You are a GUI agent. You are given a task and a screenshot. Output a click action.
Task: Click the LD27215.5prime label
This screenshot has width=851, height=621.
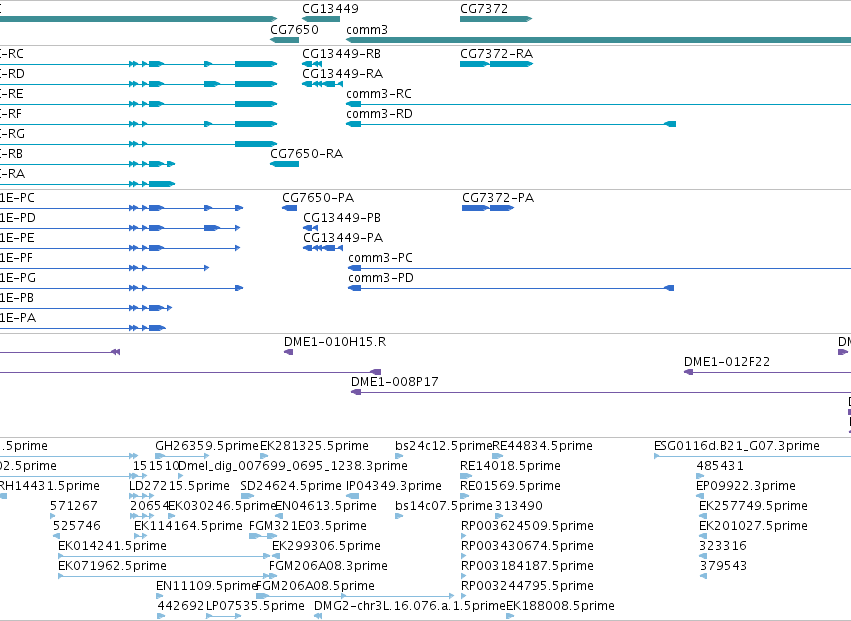tap(179, 485)
